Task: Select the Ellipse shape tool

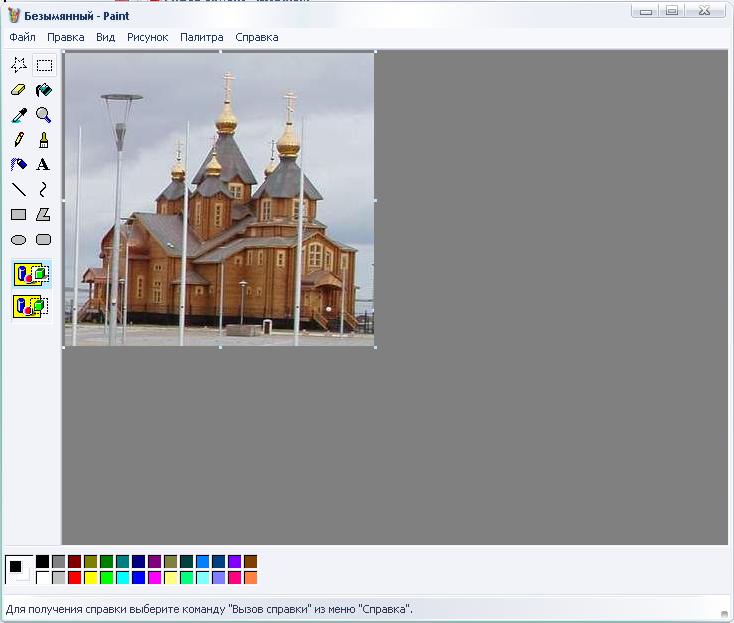Action: [x=18, y=240]
